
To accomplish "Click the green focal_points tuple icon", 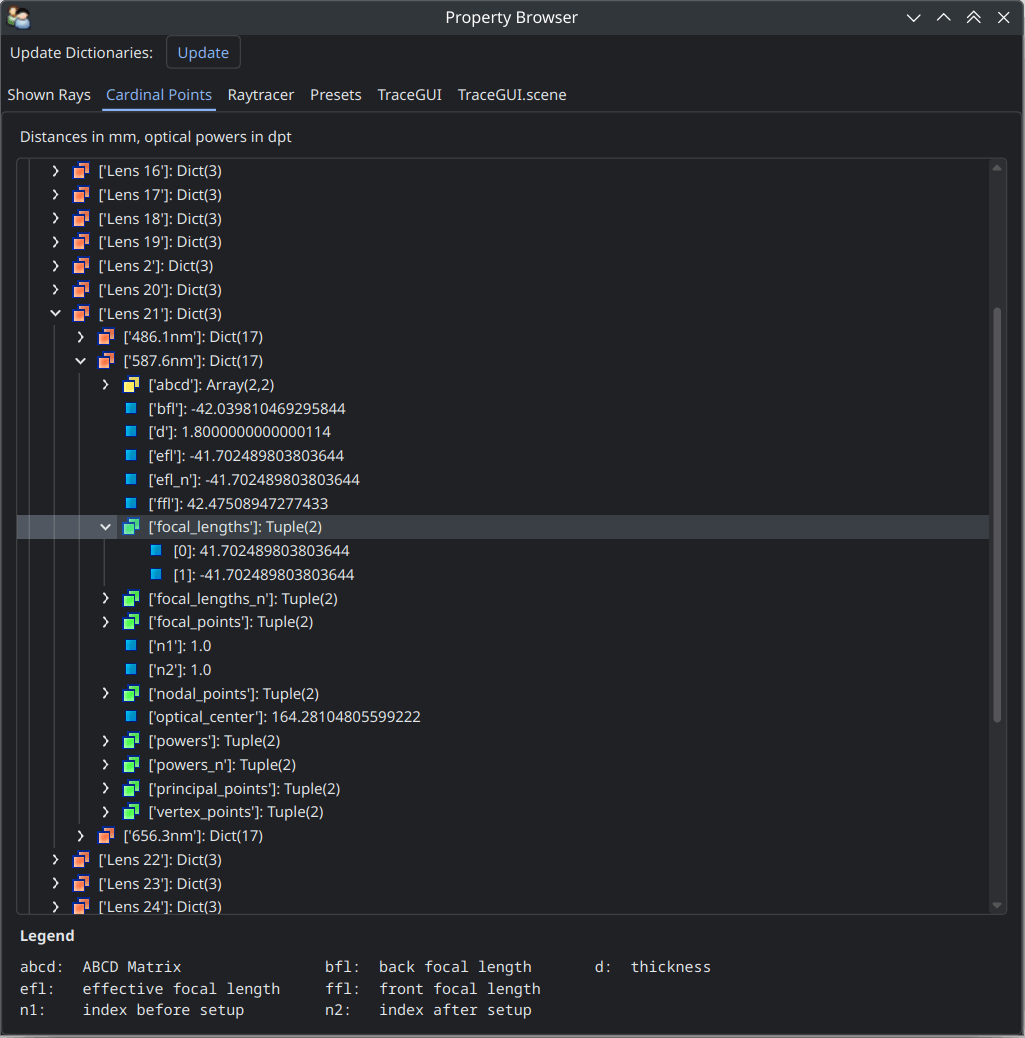I will click(131, 622).
